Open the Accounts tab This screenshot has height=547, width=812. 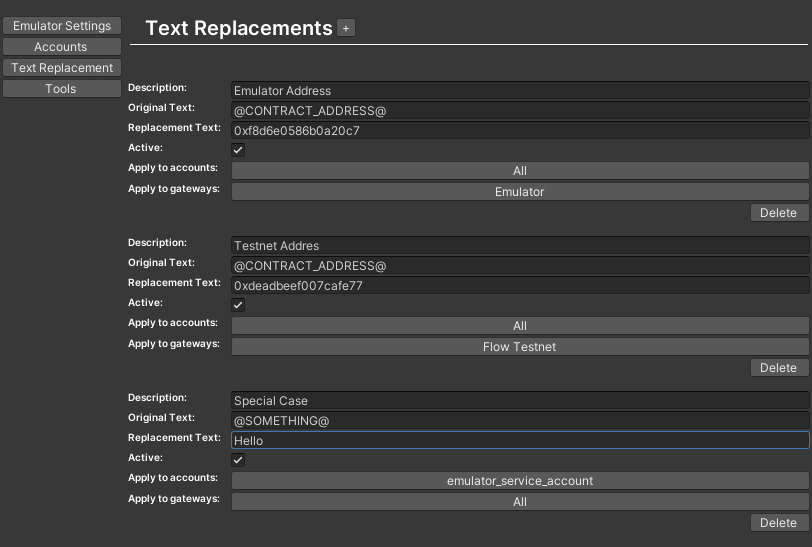[61, 47]
